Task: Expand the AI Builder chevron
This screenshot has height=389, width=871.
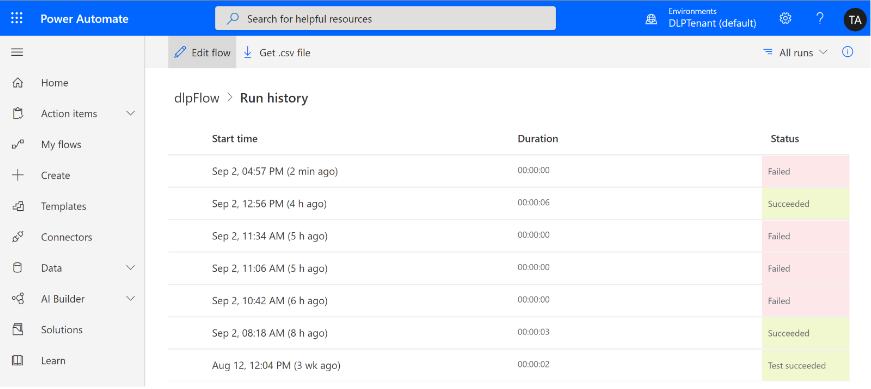Action: 131,298
